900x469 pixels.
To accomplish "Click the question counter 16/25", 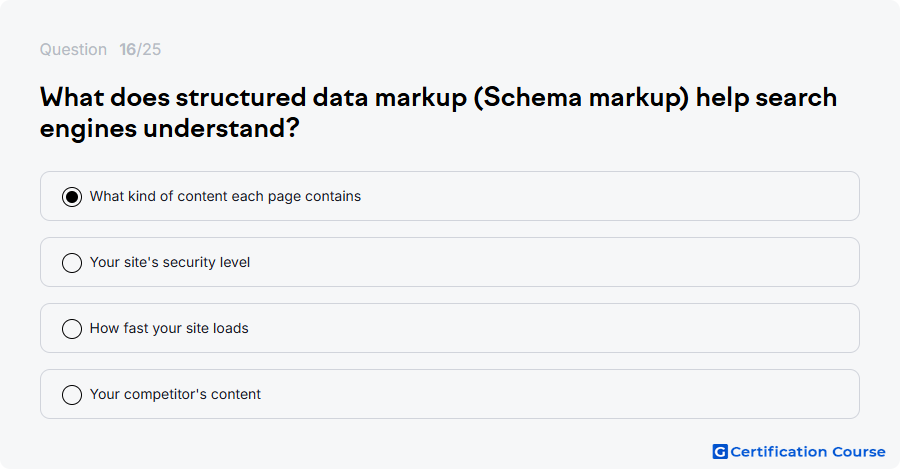I will click(140, 49).
